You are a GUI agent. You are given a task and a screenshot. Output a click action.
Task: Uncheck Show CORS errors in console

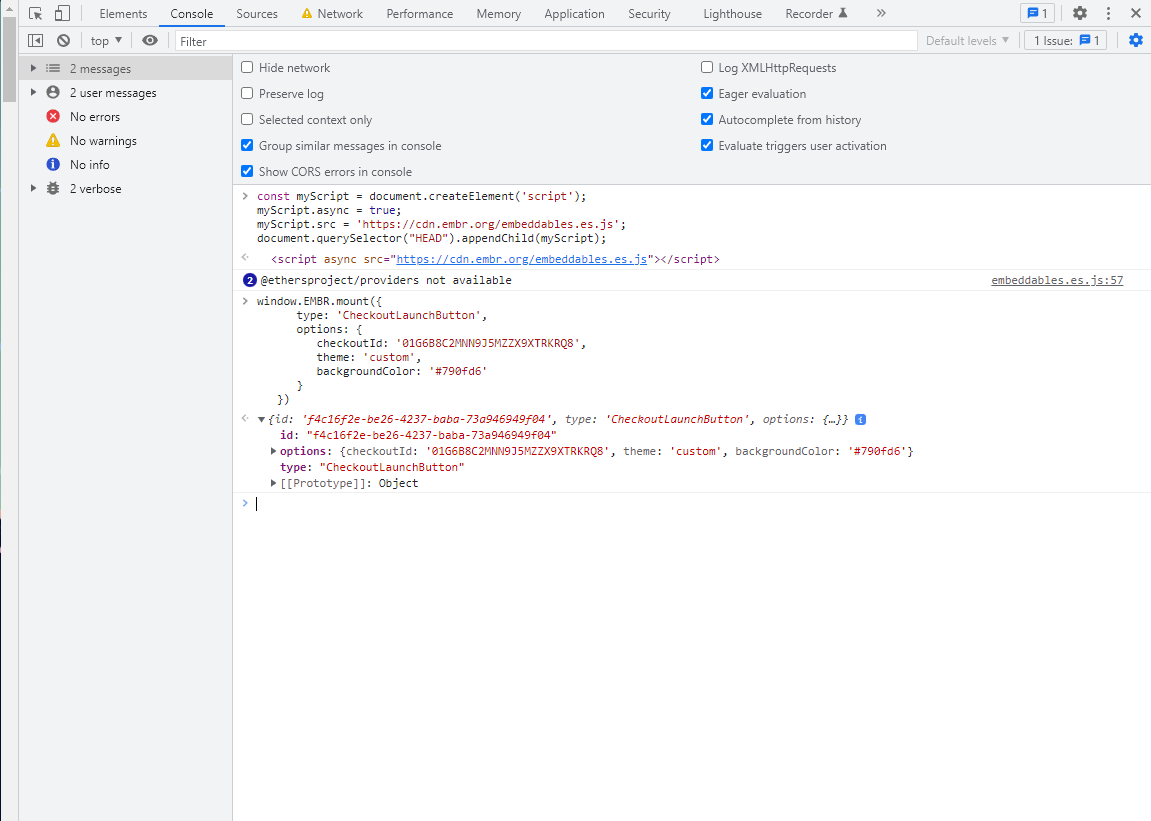(247, 171)
